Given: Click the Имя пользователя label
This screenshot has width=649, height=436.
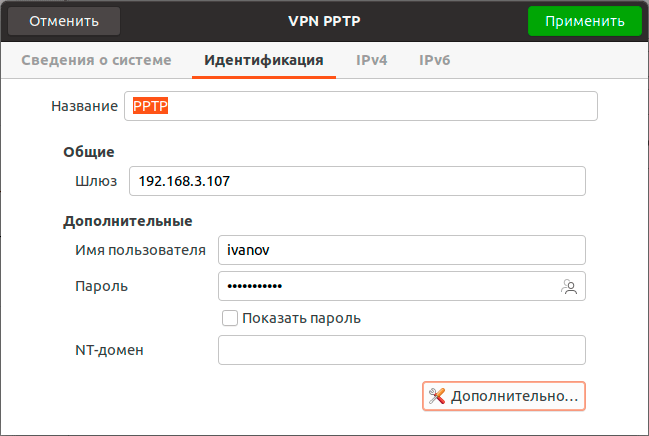Looking at the screenshot, I should (140, 250).
